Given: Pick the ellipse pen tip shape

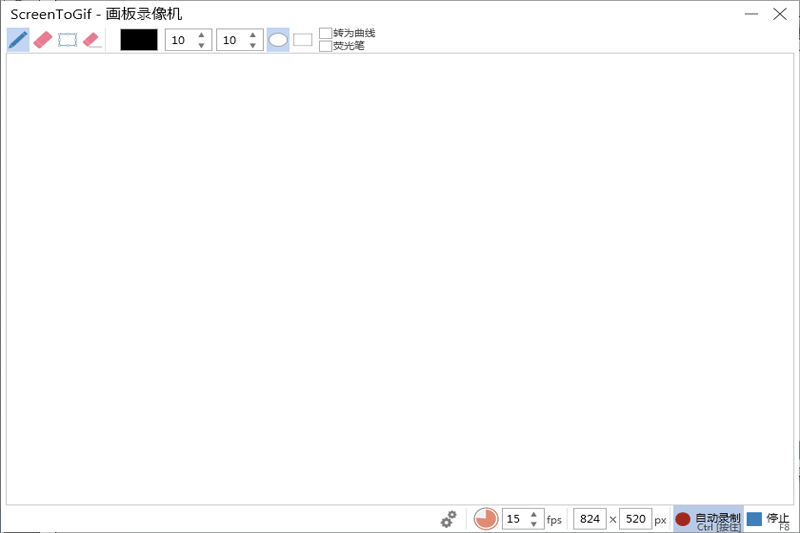Looking at the screenshot, I should 278,40.
